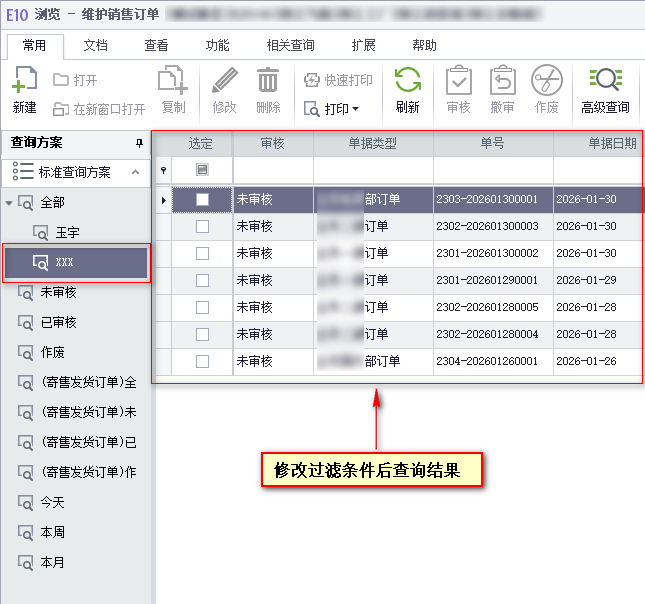Switch to the 文档 tab
The height and width of the screenshot is (604, 645).
coord(95,46)
